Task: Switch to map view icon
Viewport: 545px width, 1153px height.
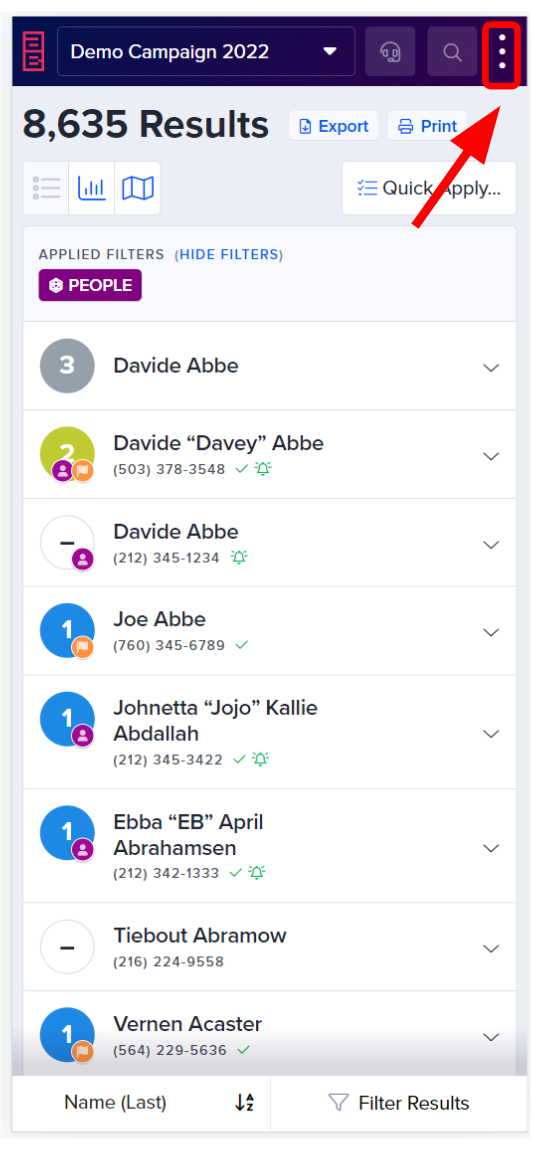Action: coord(138,188)
